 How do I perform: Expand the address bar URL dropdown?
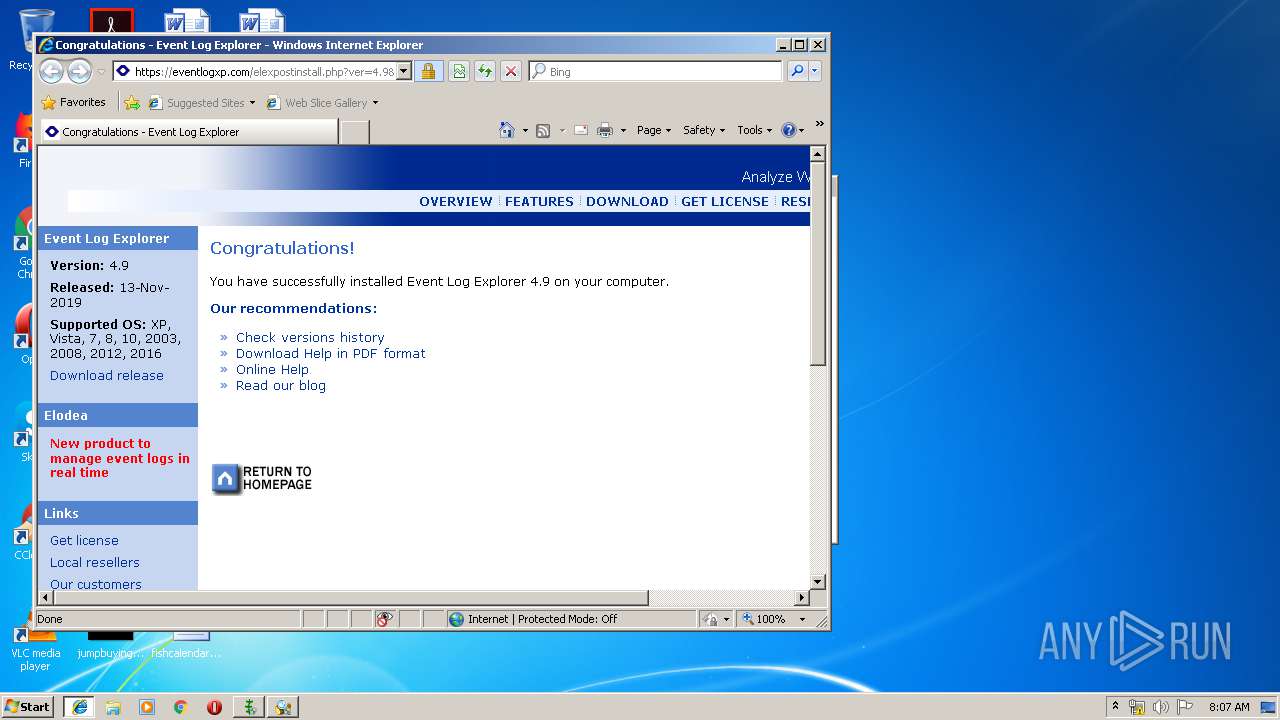pyautogui.click(x=404, y=71)
